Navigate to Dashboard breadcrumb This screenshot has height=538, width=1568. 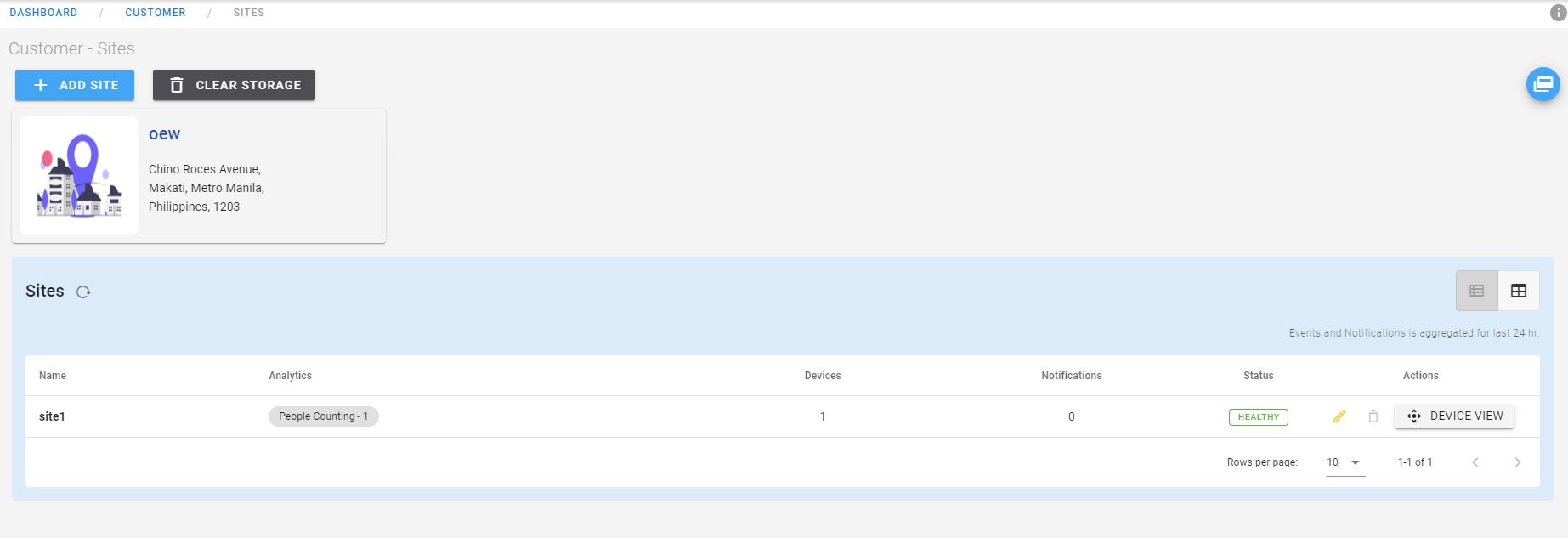coord(43,13)
